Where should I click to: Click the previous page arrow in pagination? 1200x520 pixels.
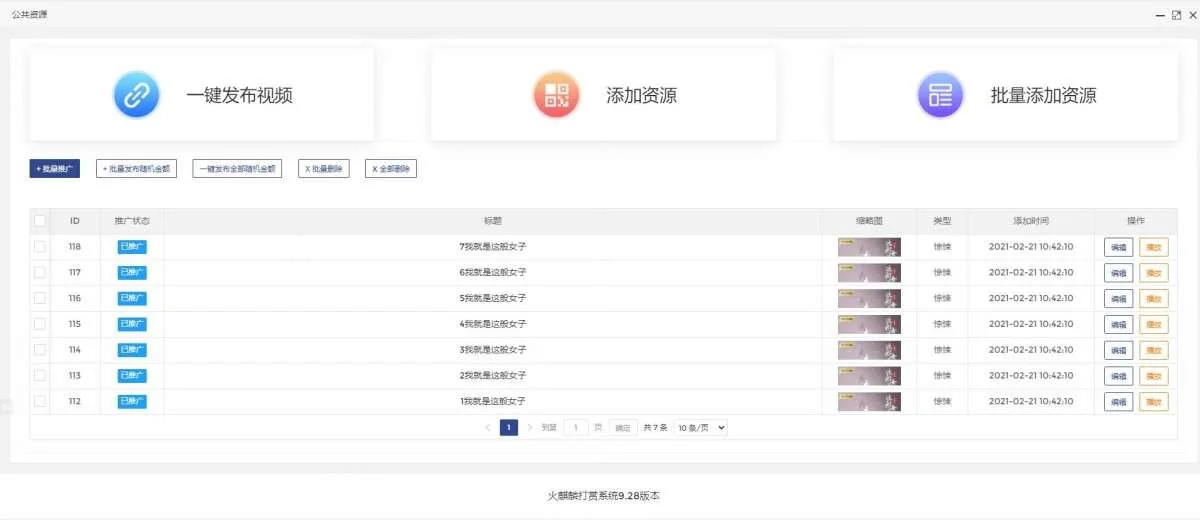[488, 427]
